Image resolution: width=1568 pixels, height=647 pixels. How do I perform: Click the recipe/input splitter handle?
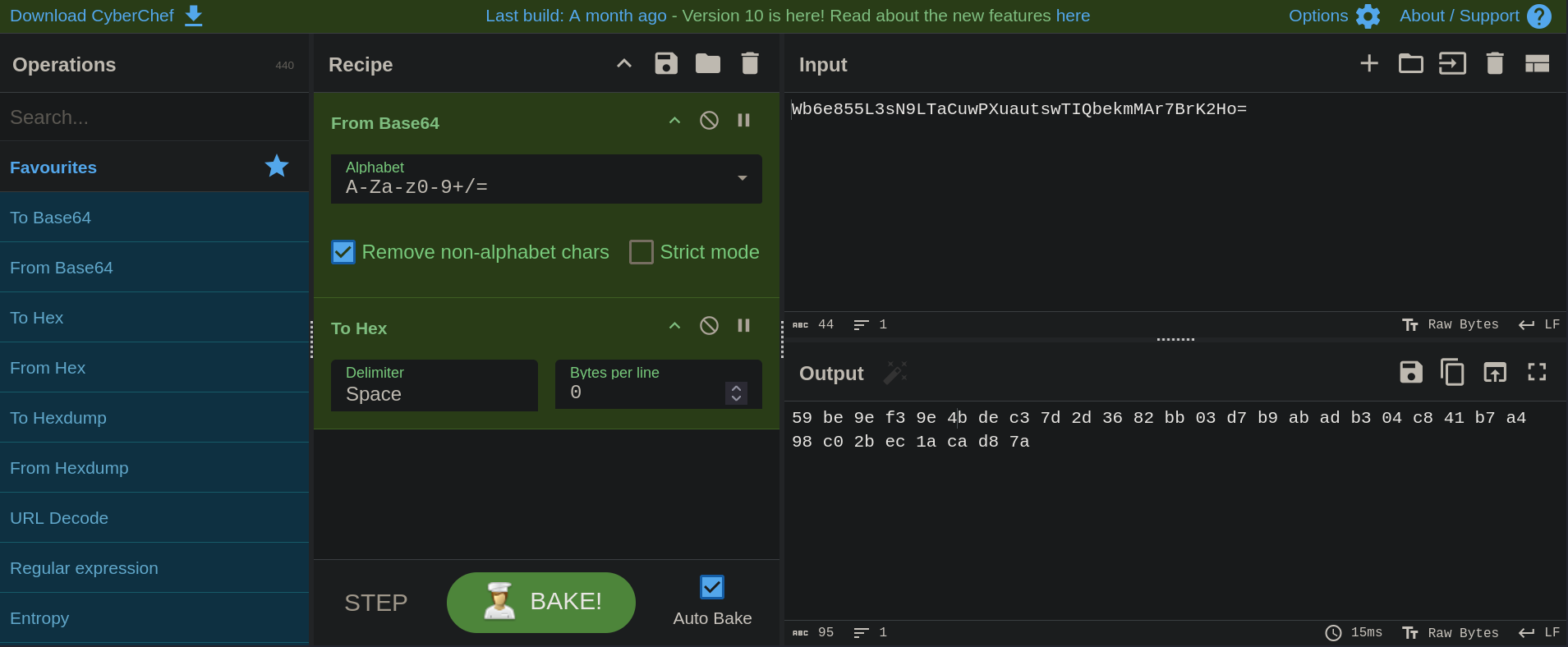[782, 339]
